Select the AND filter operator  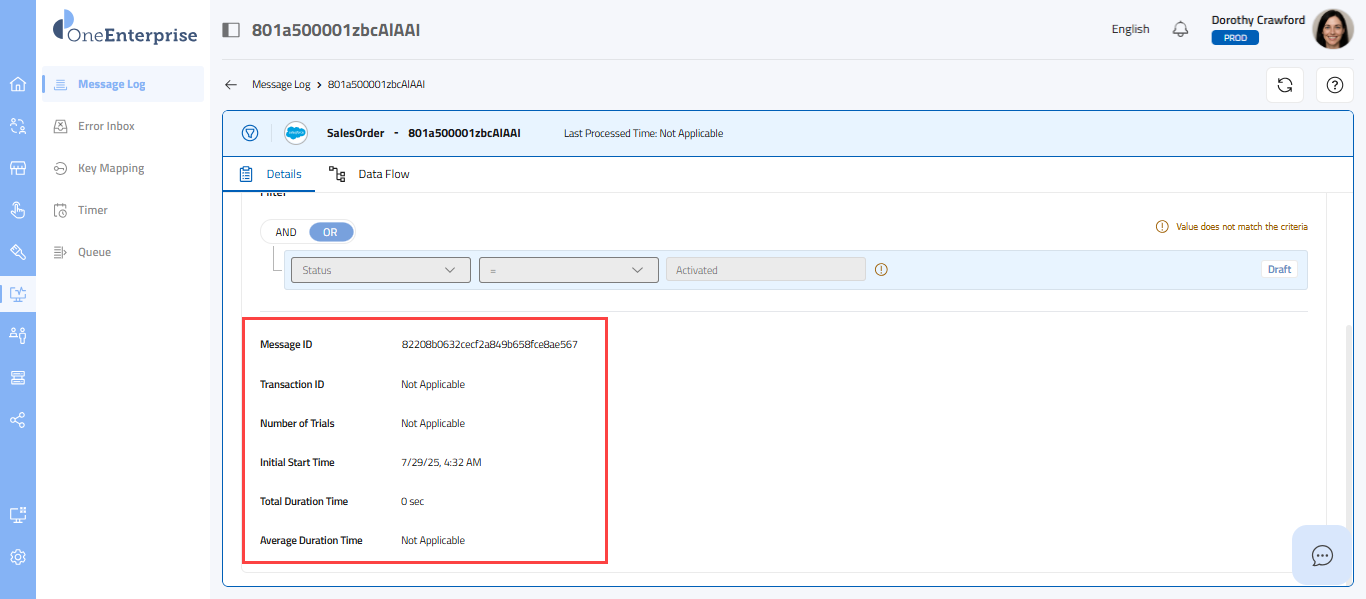point(286,232)
